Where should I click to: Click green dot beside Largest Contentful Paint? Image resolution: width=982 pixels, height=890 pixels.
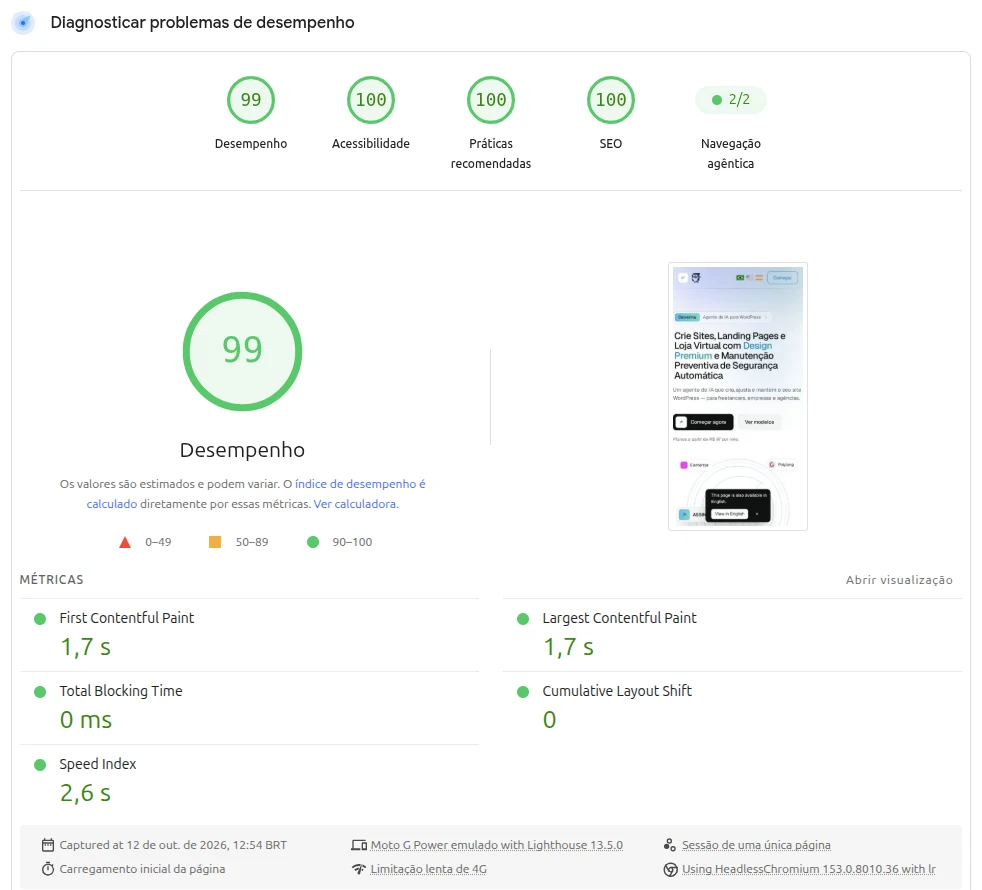coord(523,619)
